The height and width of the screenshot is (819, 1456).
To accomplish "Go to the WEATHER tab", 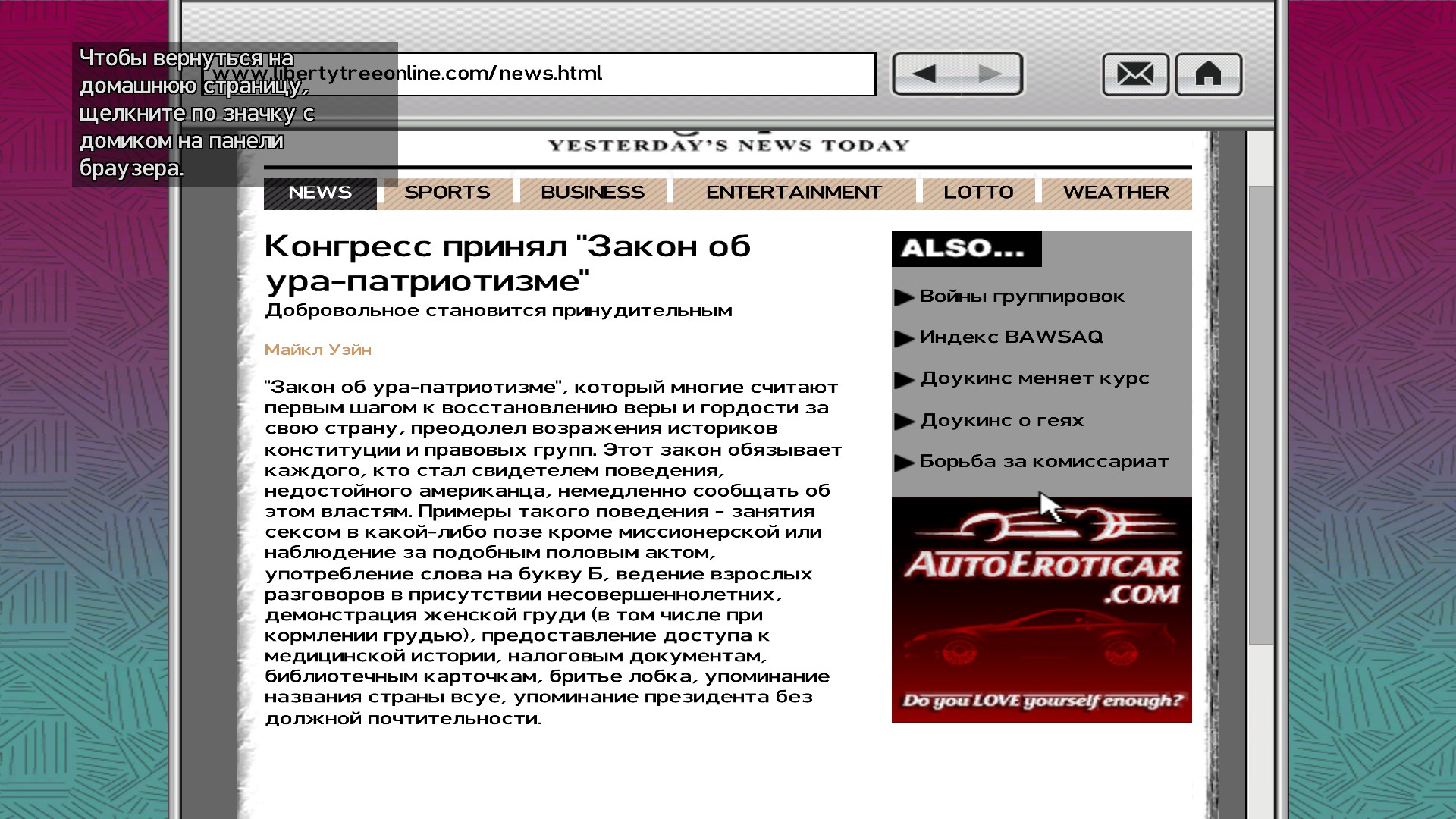I will point(1116,193).
